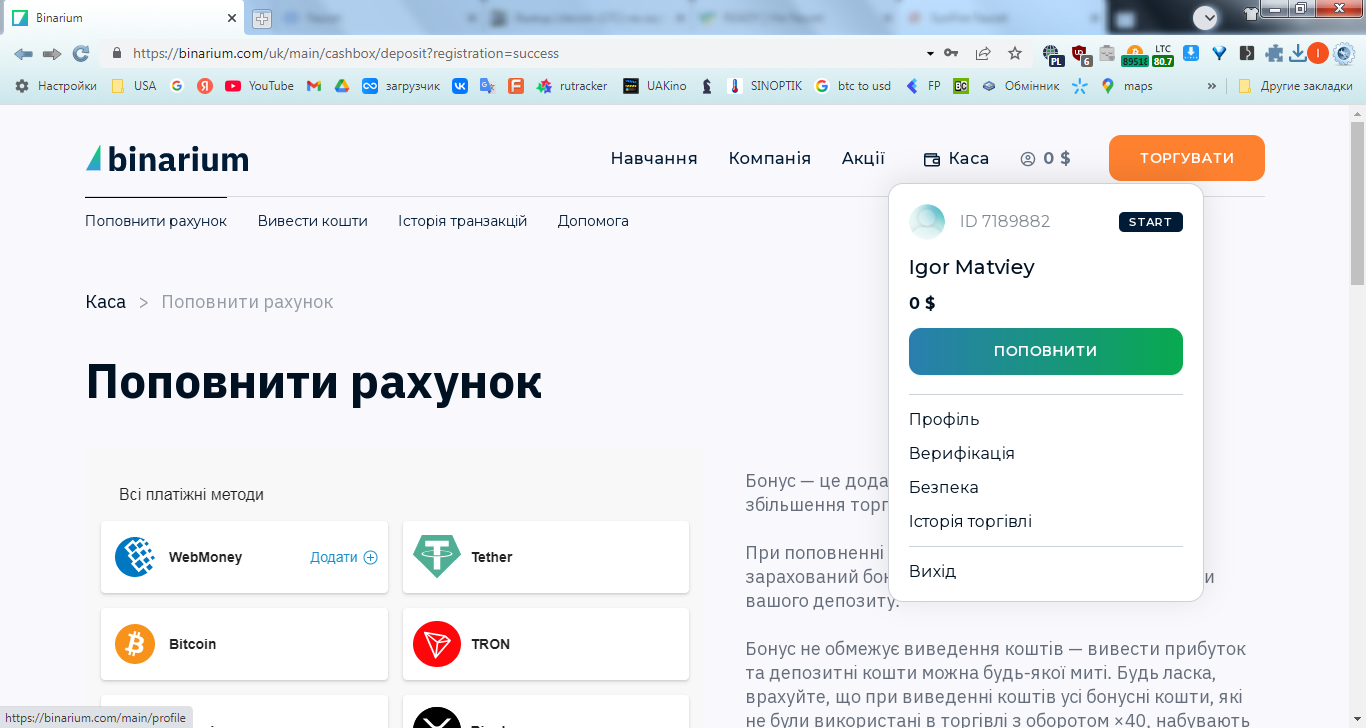The width and height of the screenshot is (1366, 728).
Task: Share this page using the share icon
Action: point(983,53)
